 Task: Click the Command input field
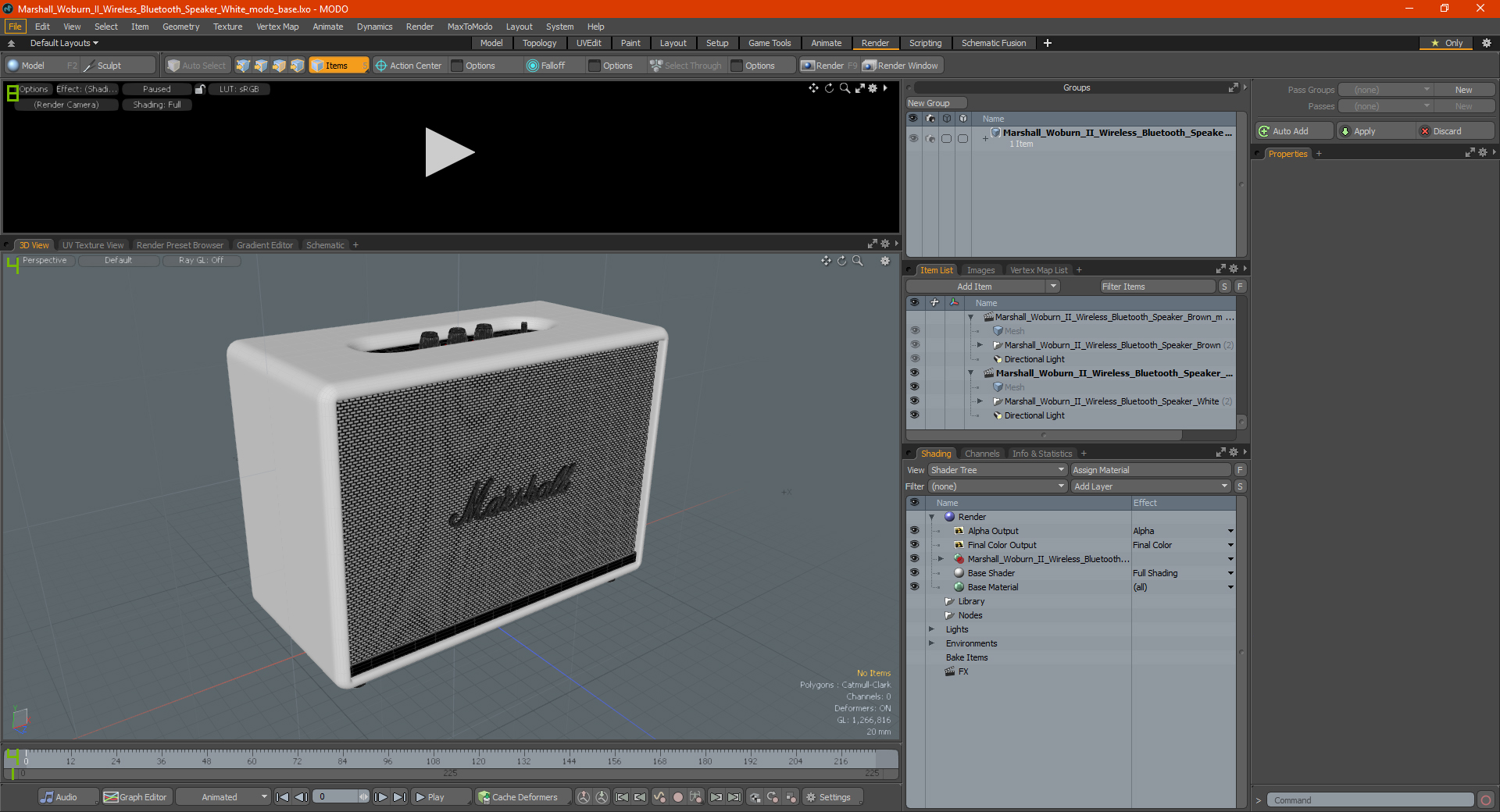pyautogui.click(x=1371, y=800)
